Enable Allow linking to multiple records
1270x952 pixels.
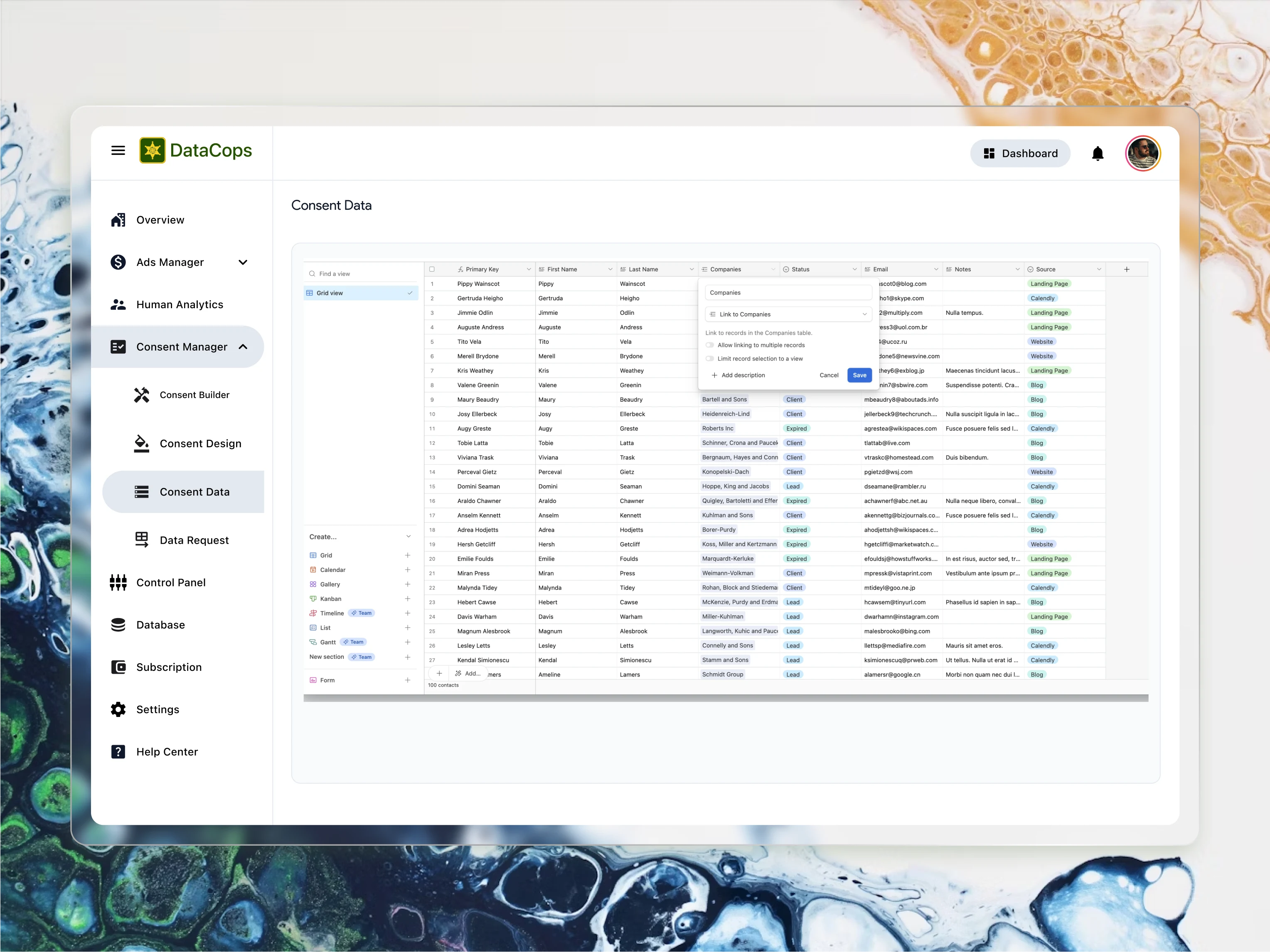(710, 345)
